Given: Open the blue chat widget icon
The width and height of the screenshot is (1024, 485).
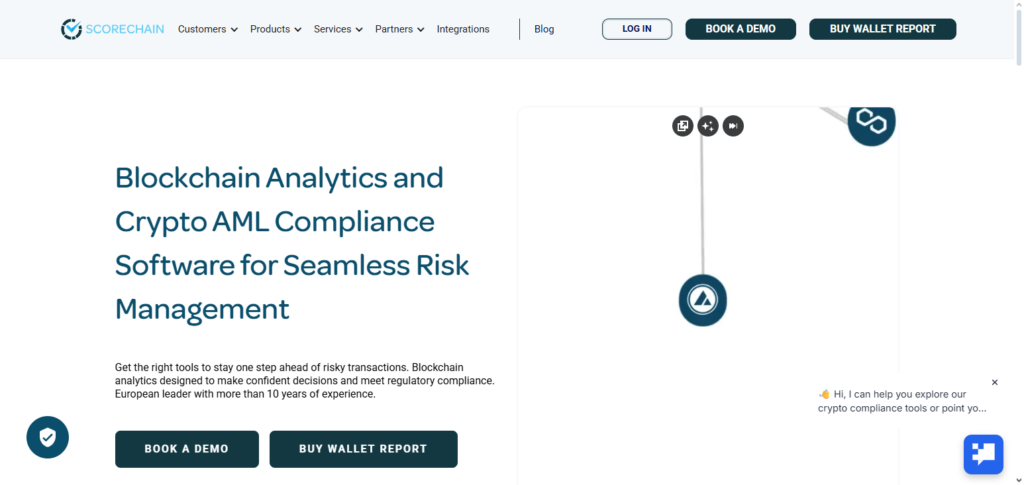Looking at the screenshot, I should (x=983, y=454).
